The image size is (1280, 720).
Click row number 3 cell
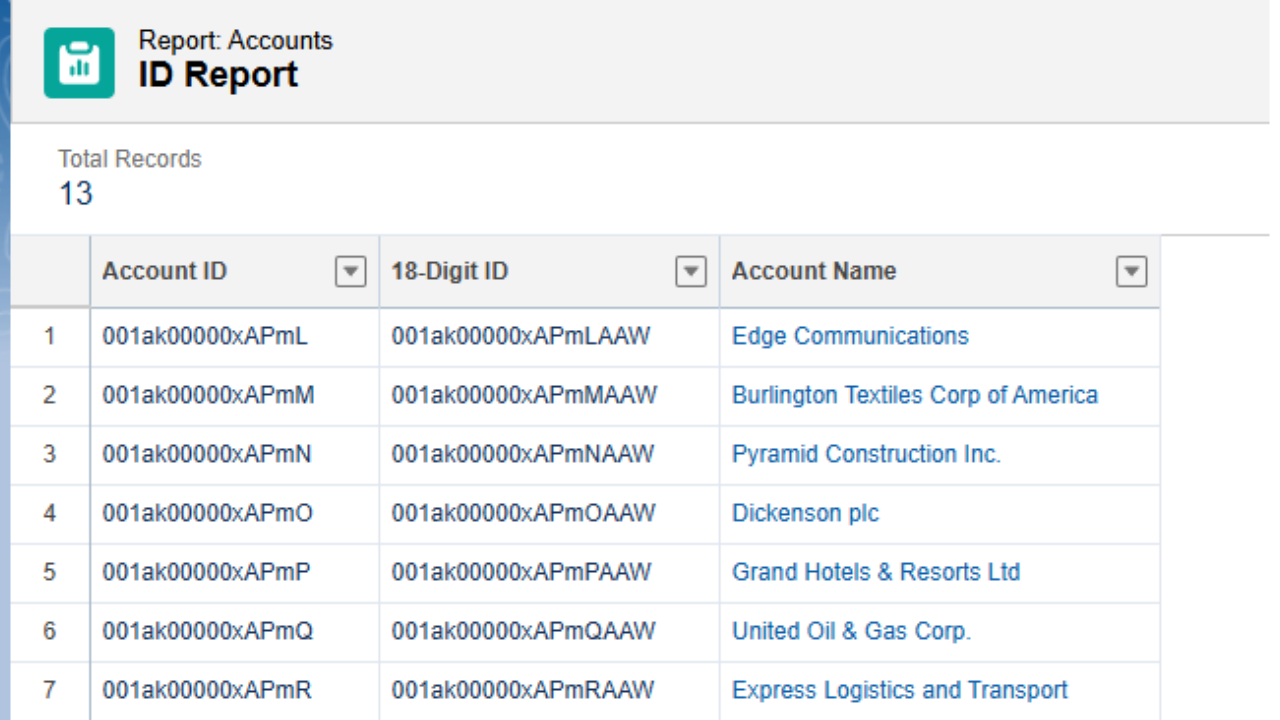point(49,454)
